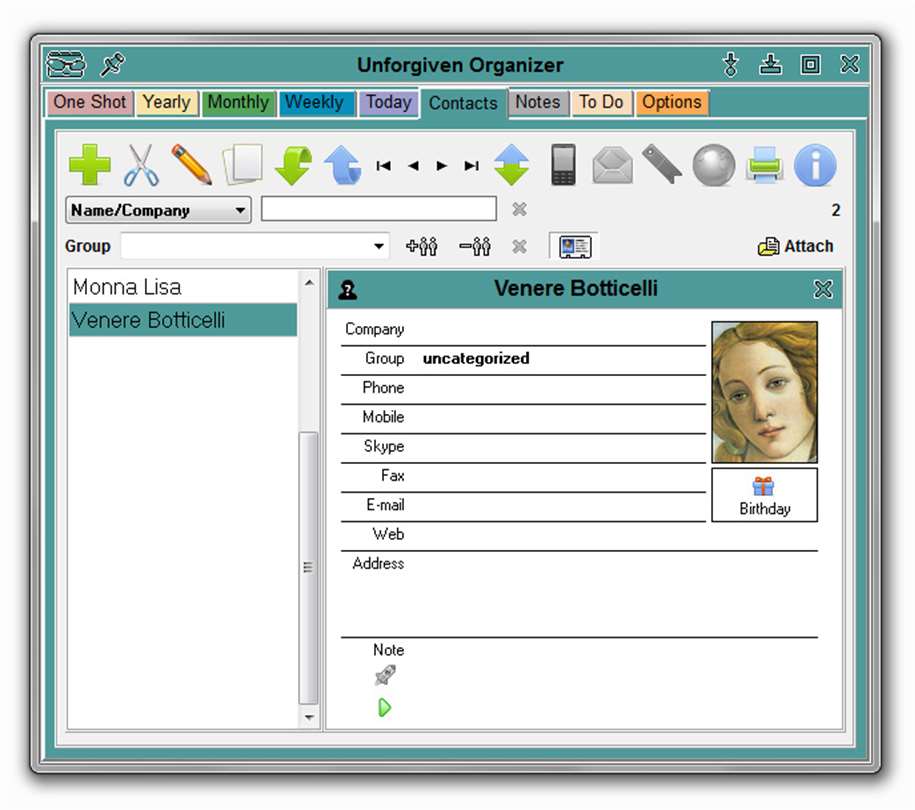
Task: Click the green play triangle icon
Action: 384,707
